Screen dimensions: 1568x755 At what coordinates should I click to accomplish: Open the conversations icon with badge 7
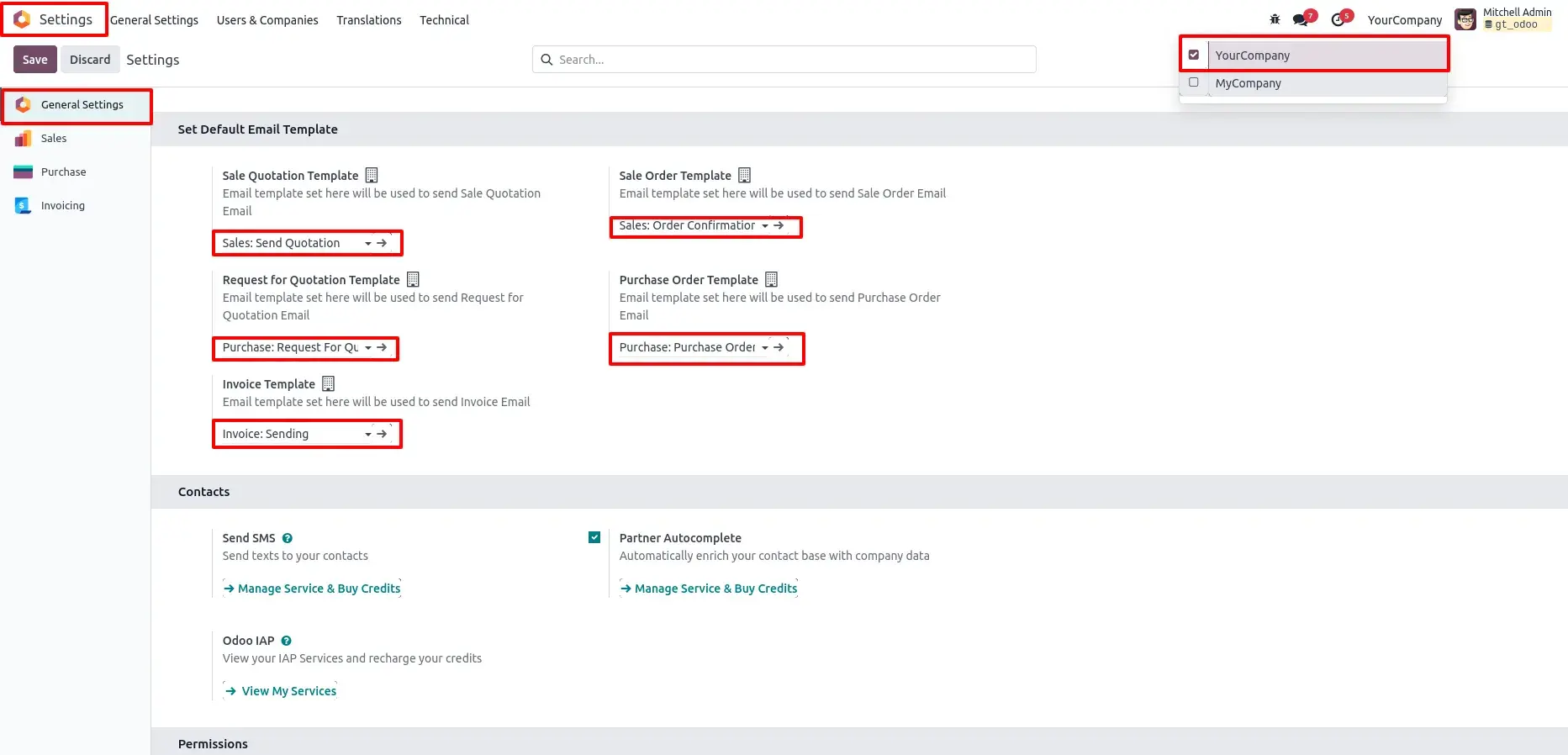(1301, 19)
